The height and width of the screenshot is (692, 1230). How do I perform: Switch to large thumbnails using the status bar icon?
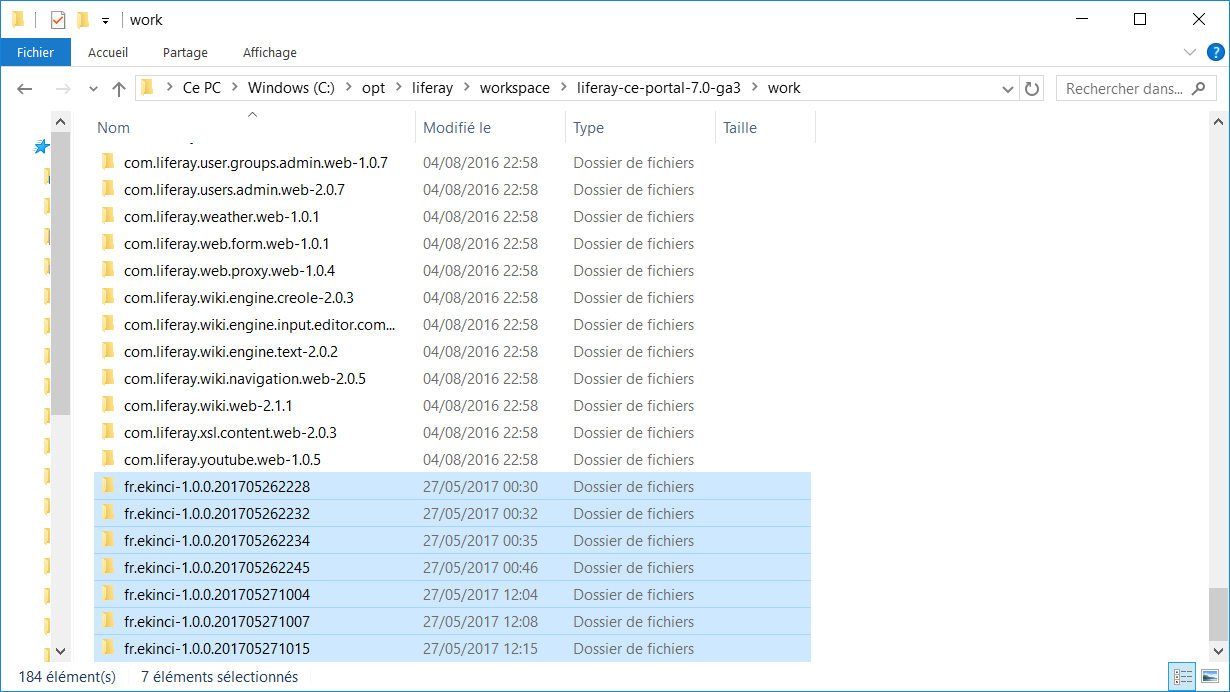click(x=1210, y=676)
